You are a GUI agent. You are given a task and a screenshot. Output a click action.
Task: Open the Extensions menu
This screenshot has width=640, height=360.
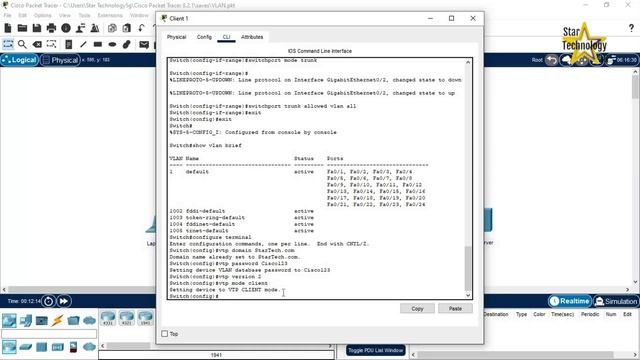[x=110, y=15]
